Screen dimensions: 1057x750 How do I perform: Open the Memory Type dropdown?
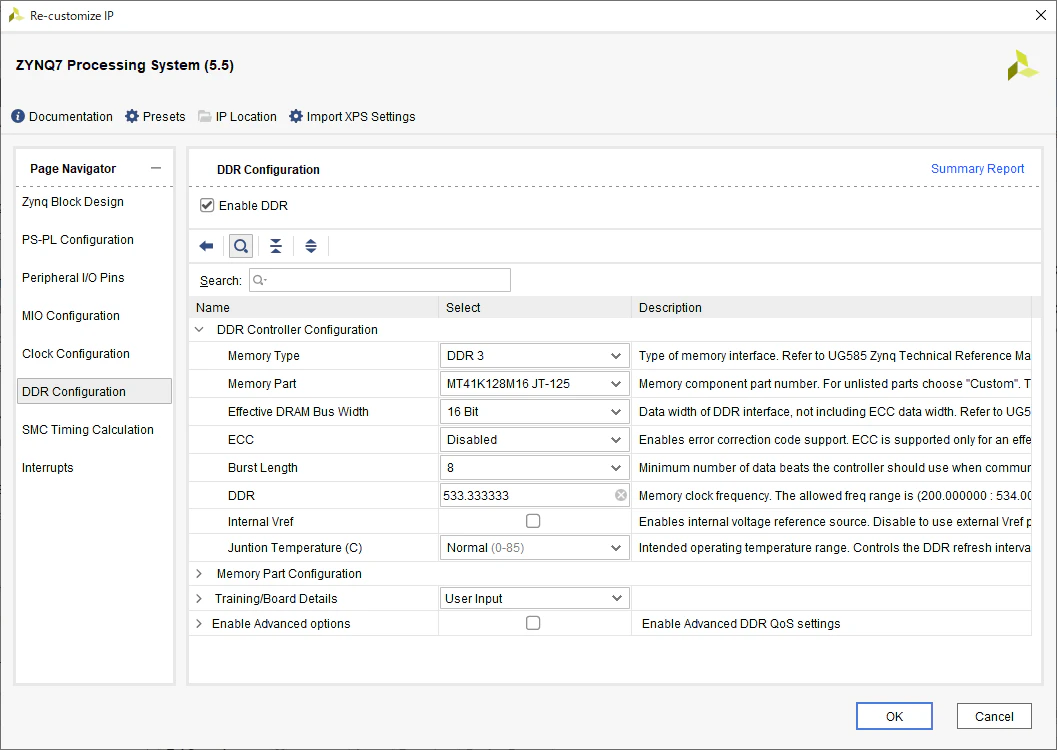point(534,356)
